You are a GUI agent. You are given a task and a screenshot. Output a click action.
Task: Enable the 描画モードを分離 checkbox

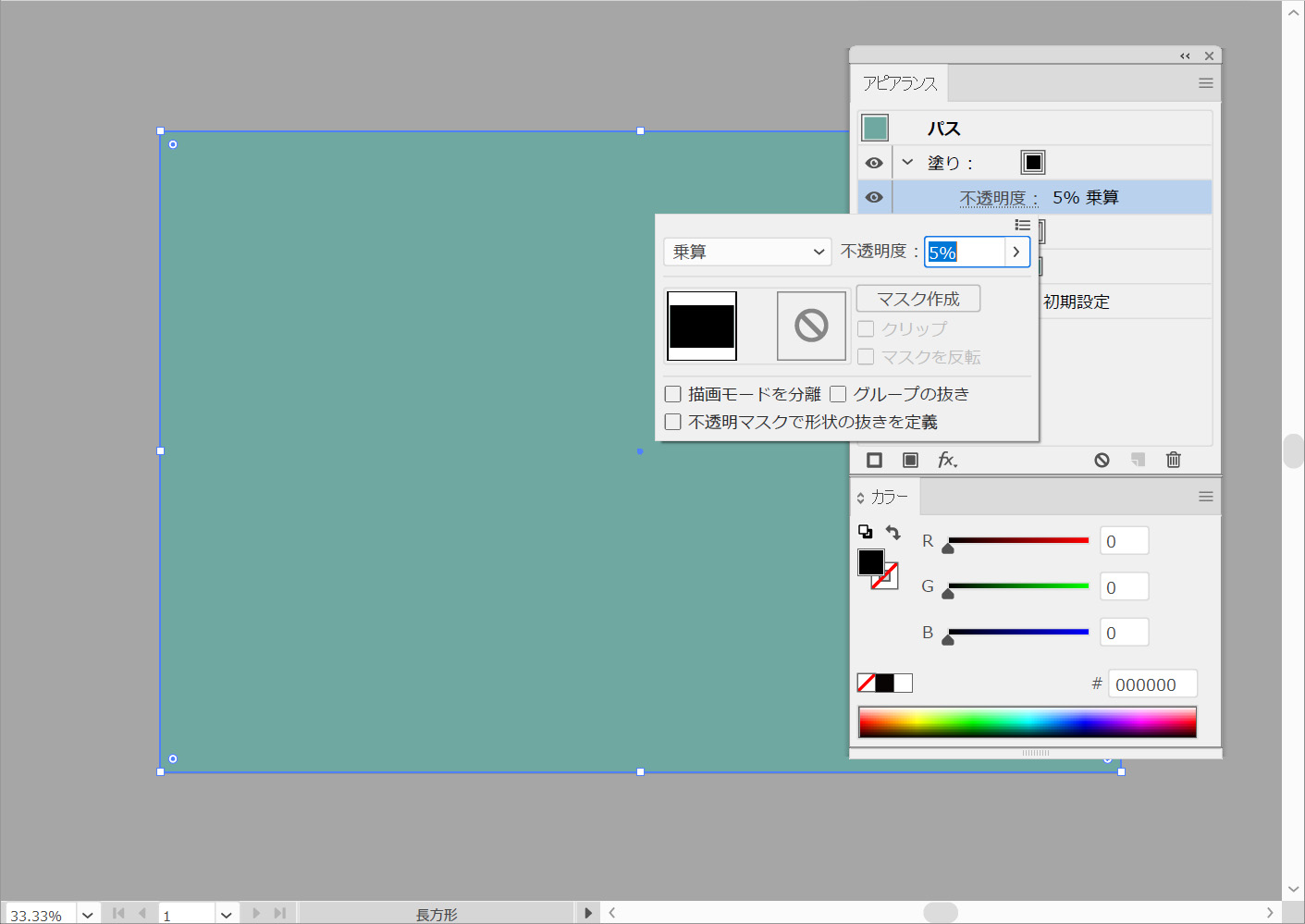pyautogui.click(x=673, y=394)
